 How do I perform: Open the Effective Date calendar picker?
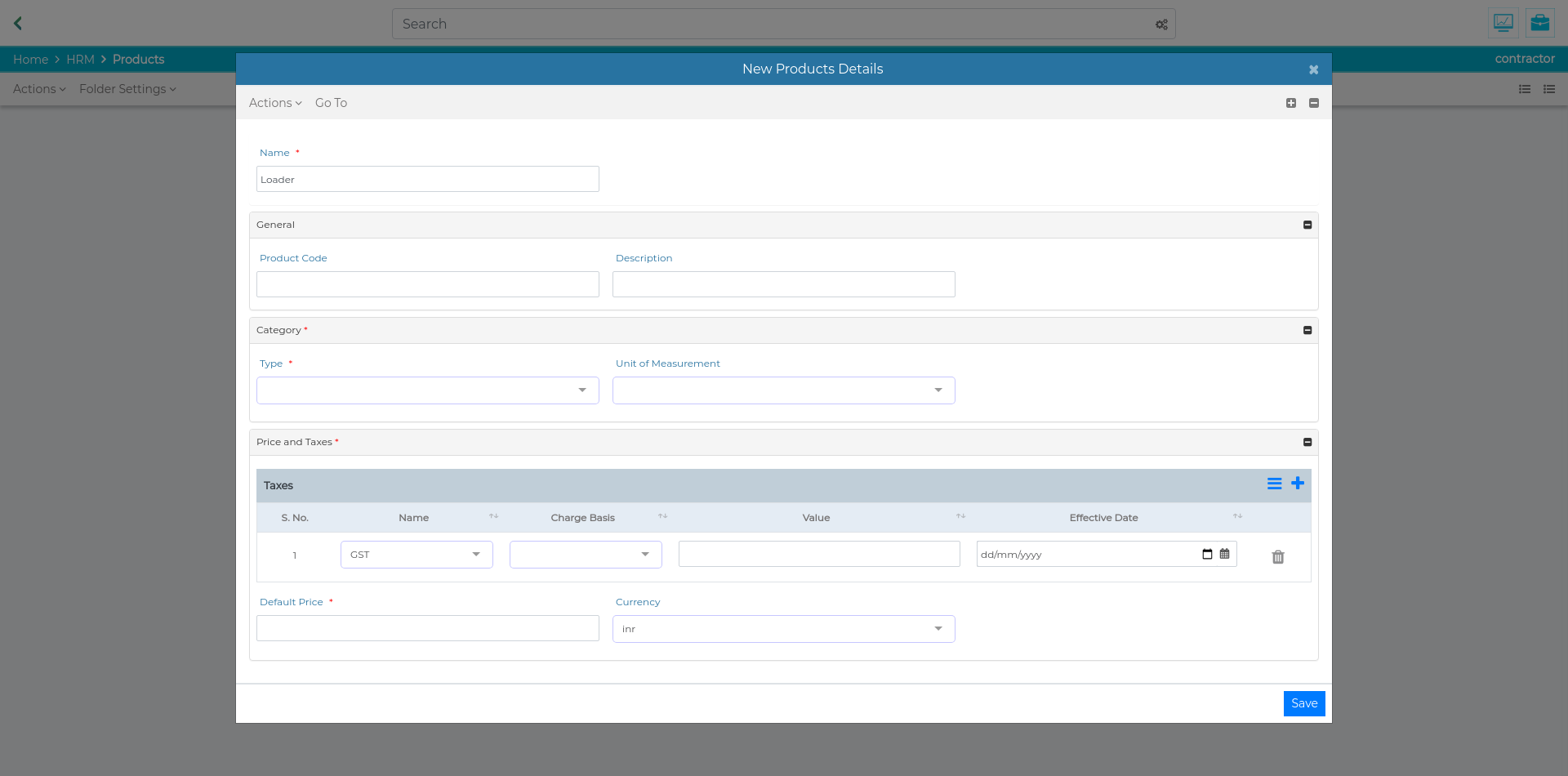1225,554
